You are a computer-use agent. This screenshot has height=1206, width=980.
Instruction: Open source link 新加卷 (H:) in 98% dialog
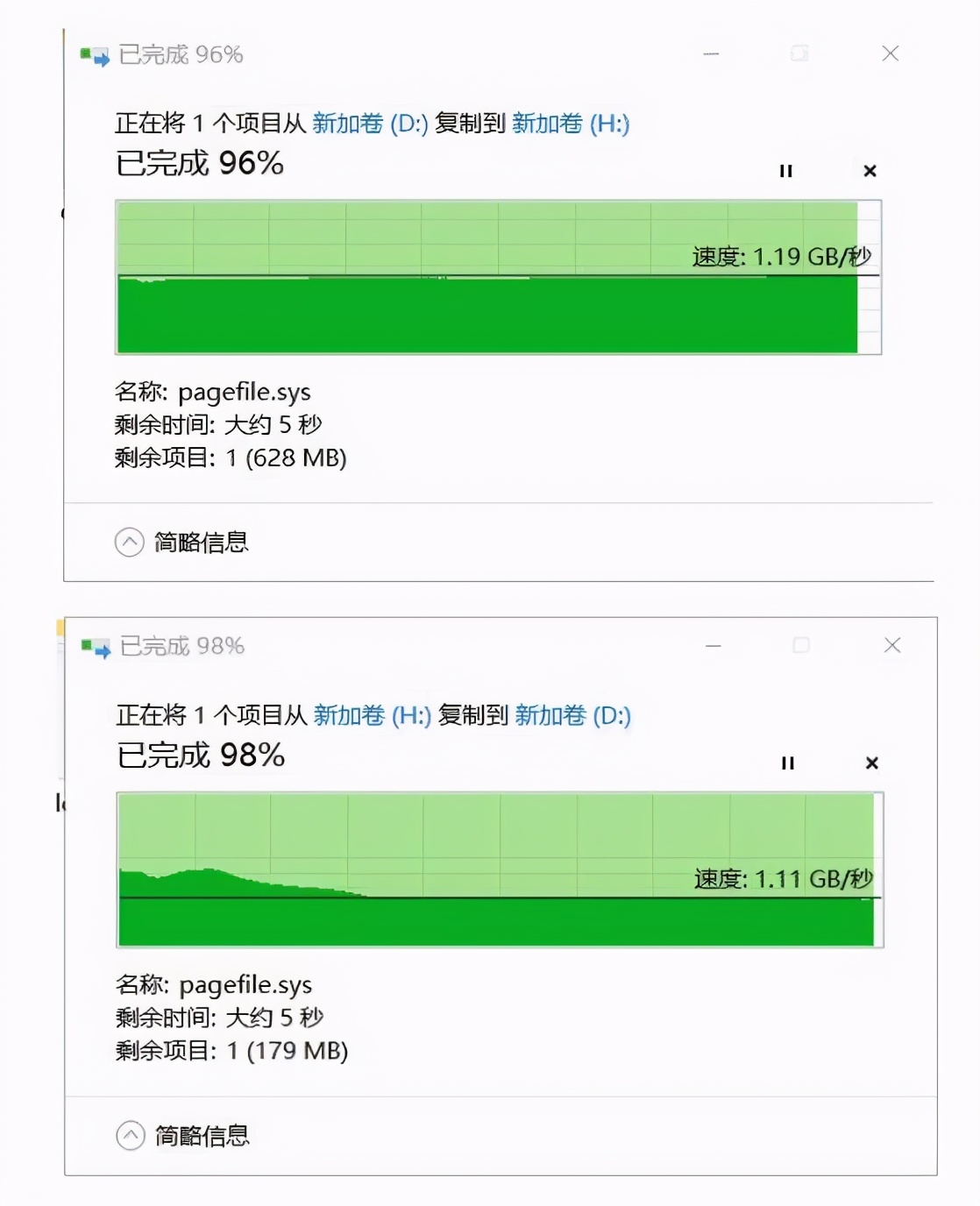coord(373,716)
